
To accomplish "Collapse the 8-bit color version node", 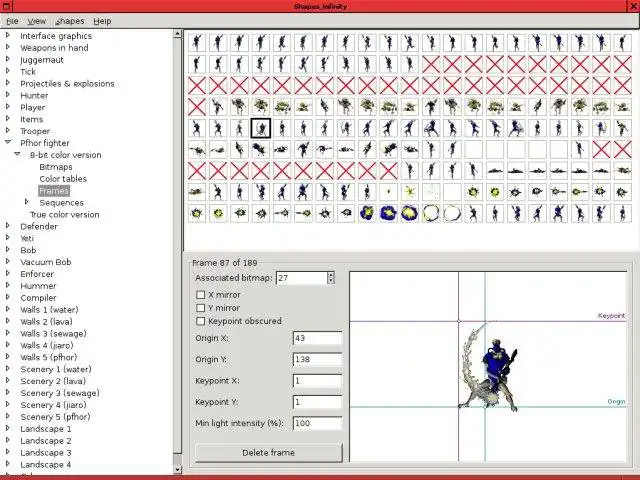I will pyautogui.click(x=17, y=154).
